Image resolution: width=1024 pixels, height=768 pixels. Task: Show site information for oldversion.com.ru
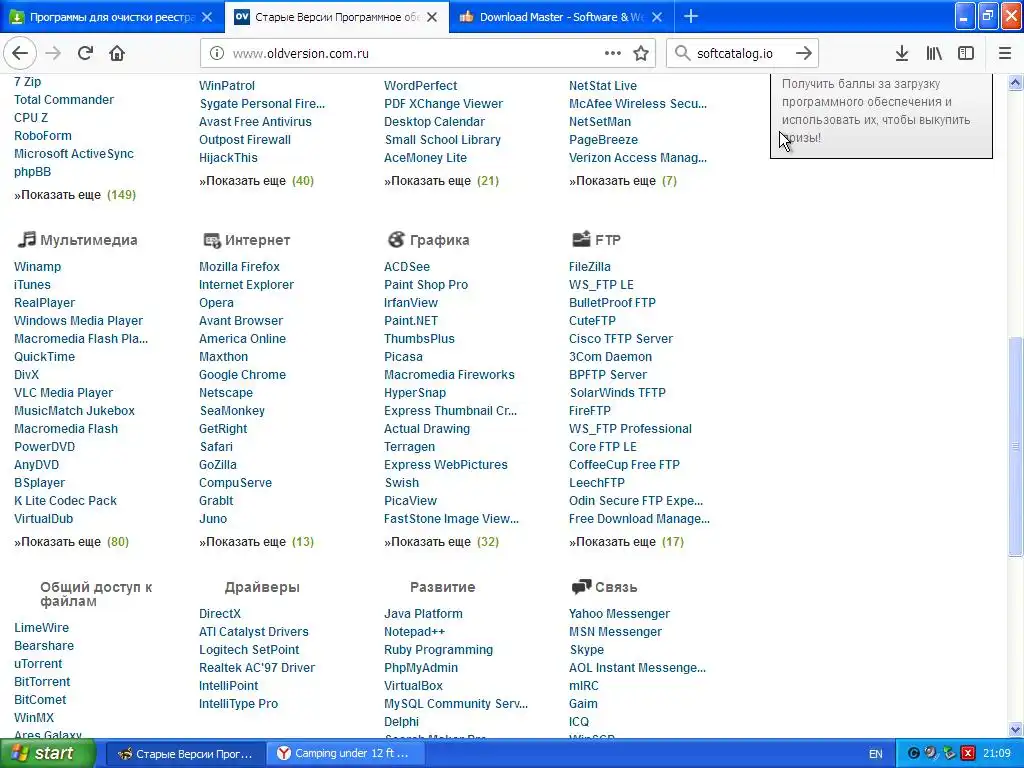pos(216,54)
